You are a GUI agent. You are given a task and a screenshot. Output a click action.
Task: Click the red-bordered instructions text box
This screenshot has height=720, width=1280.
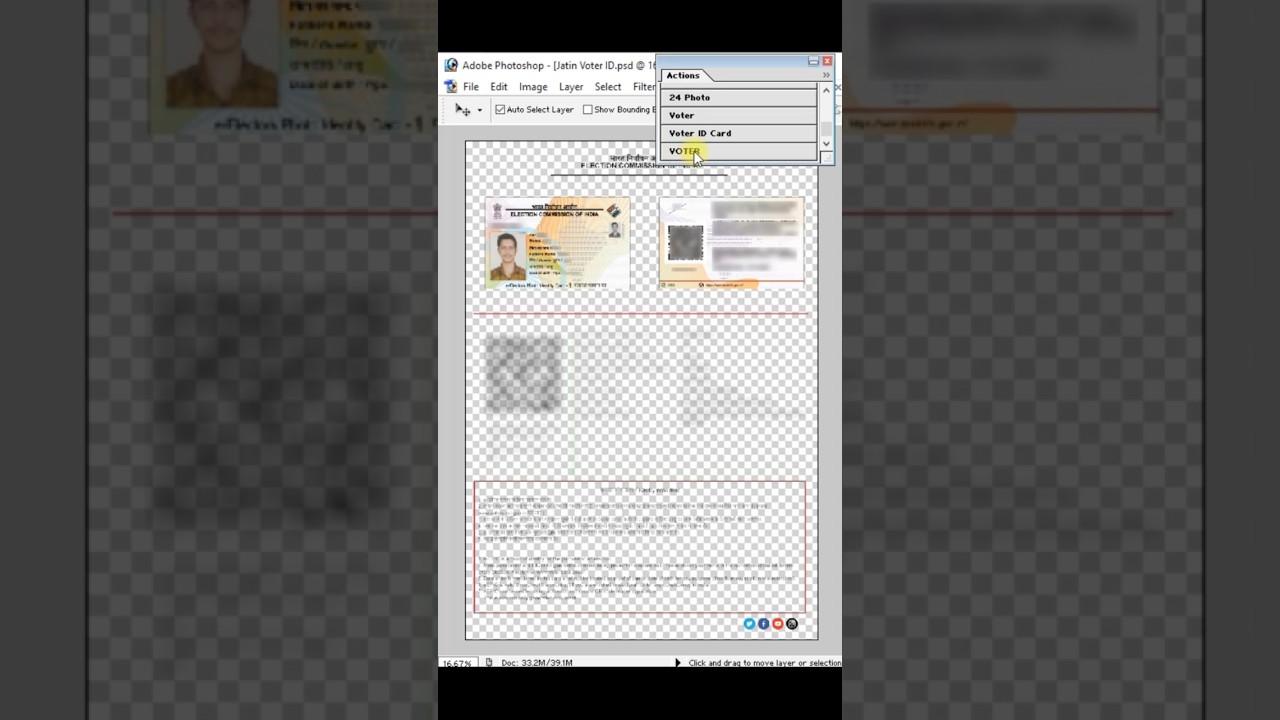coord(639,547)
